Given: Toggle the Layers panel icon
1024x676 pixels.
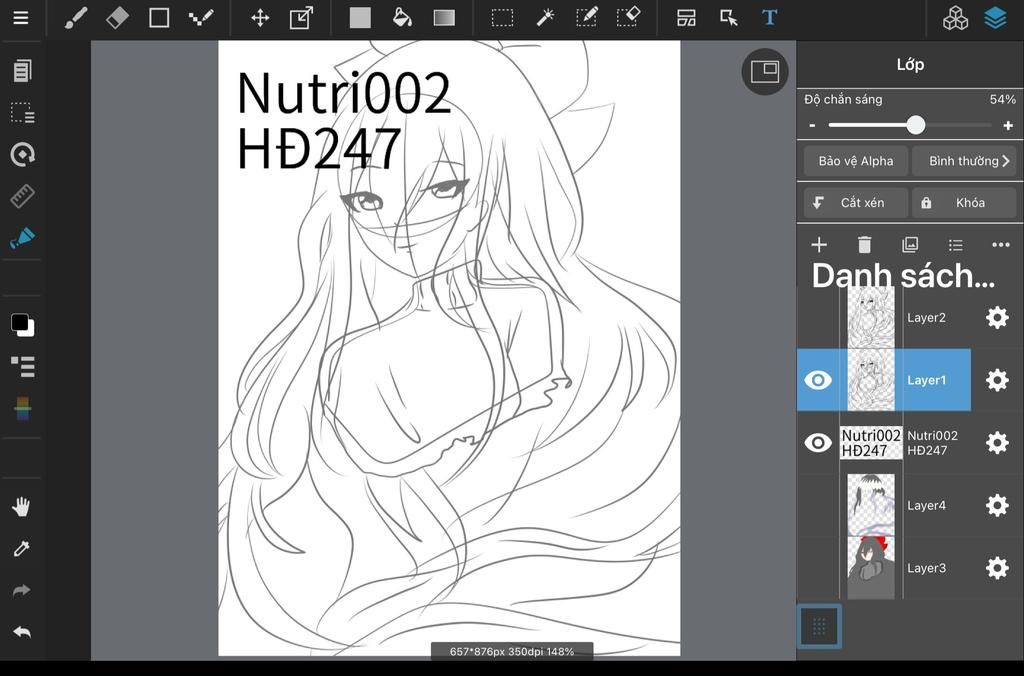Looking at the screenshot, I should 995,18.
